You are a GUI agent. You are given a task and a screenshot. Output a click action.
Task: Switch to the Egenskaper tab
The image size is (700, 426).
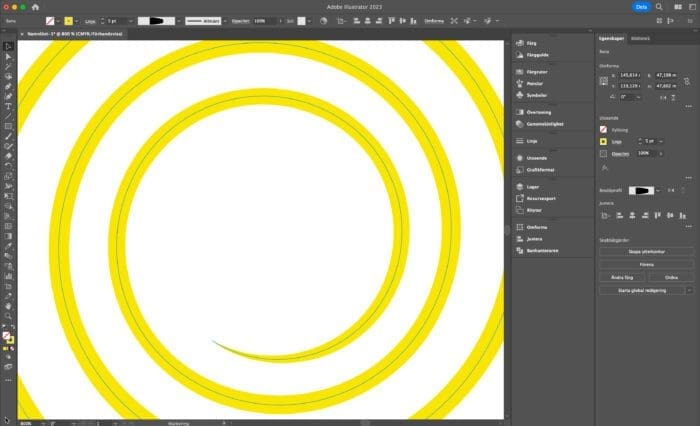611,38
